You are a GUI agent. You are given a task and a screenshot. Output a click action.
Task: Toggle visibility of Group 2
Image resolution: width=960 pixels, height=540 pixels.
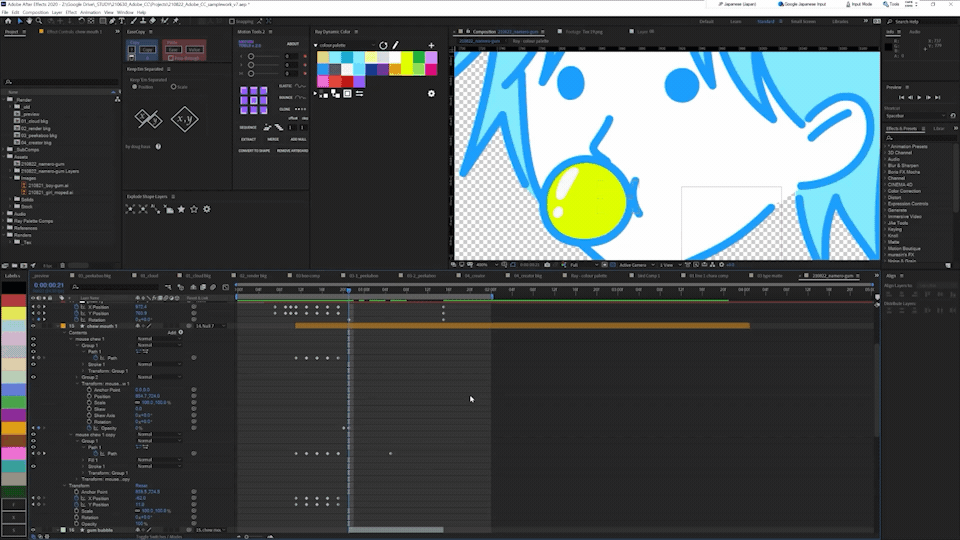point(33,377)
